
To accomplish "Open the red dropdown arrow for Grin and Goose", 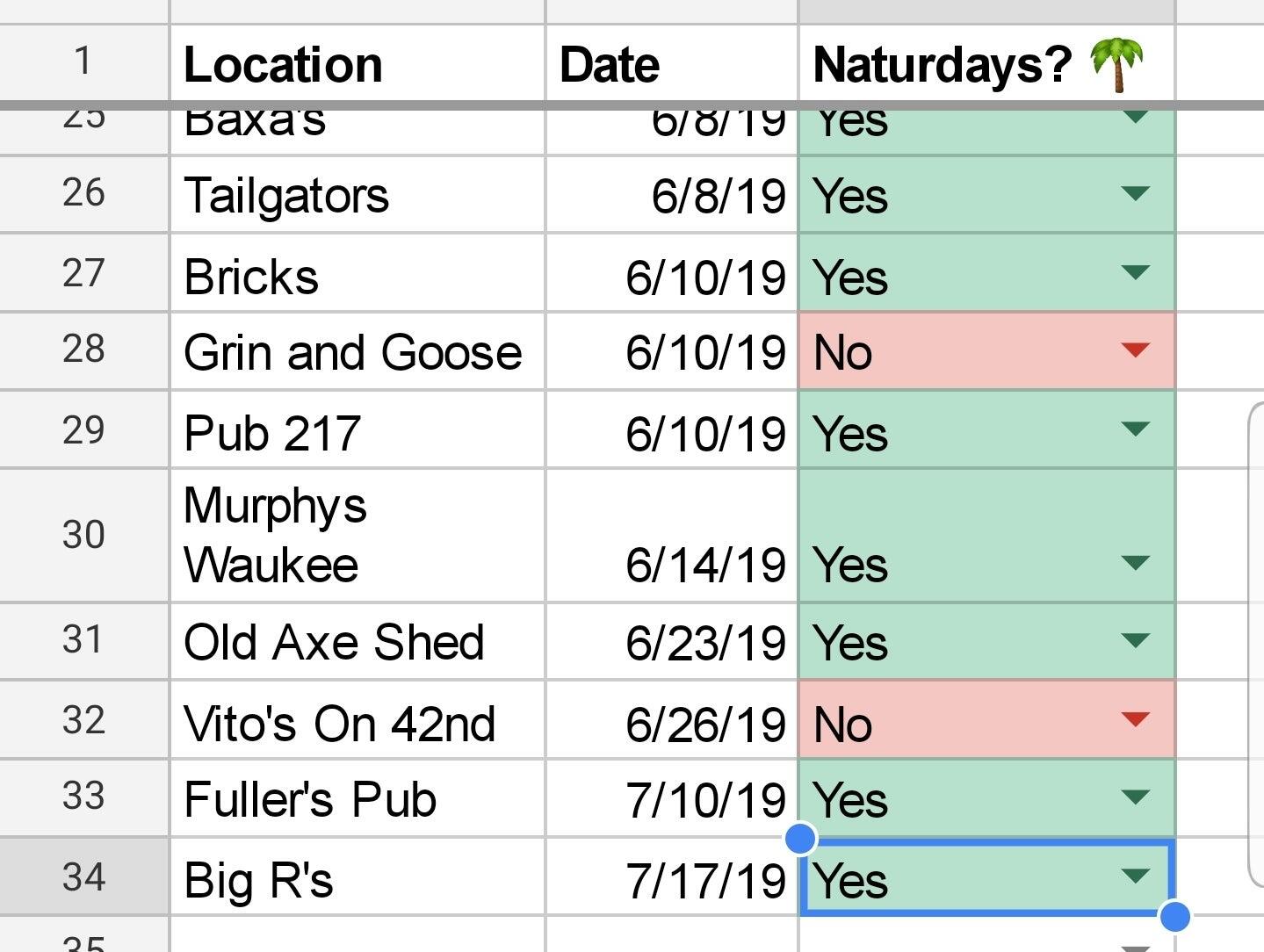I will pyautogui.click(x=1136, y=350).
